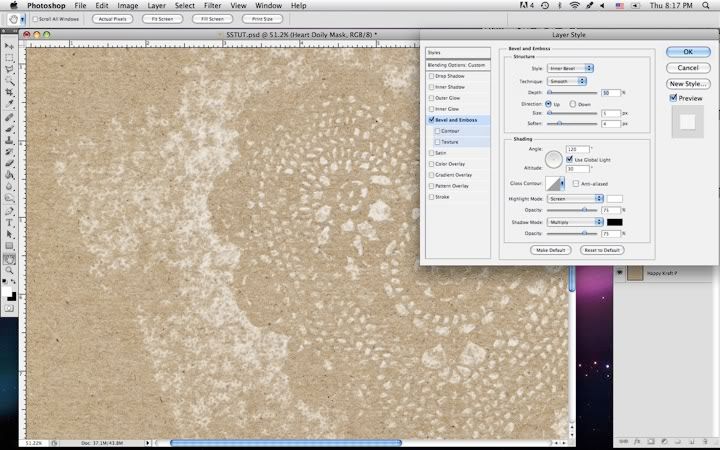Open the Filter menu
The image size is (720, 450).
pyautogui.click(x=213, y=6)
